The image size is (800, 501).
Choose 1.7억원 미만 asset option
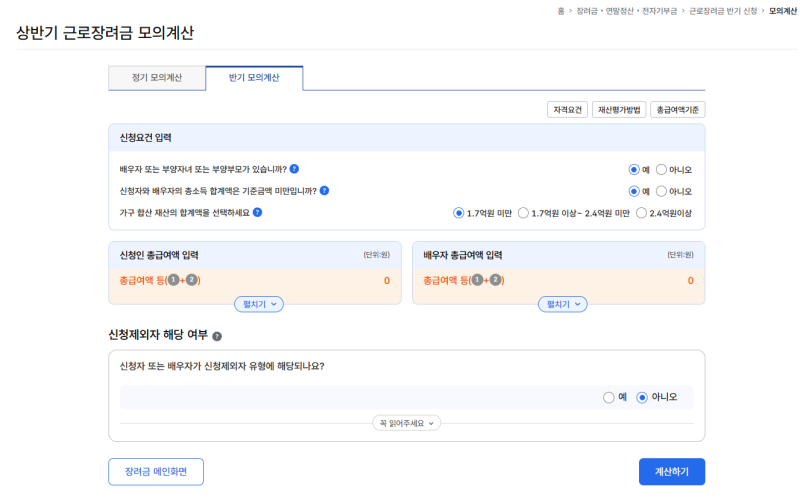tap(458, 213)
